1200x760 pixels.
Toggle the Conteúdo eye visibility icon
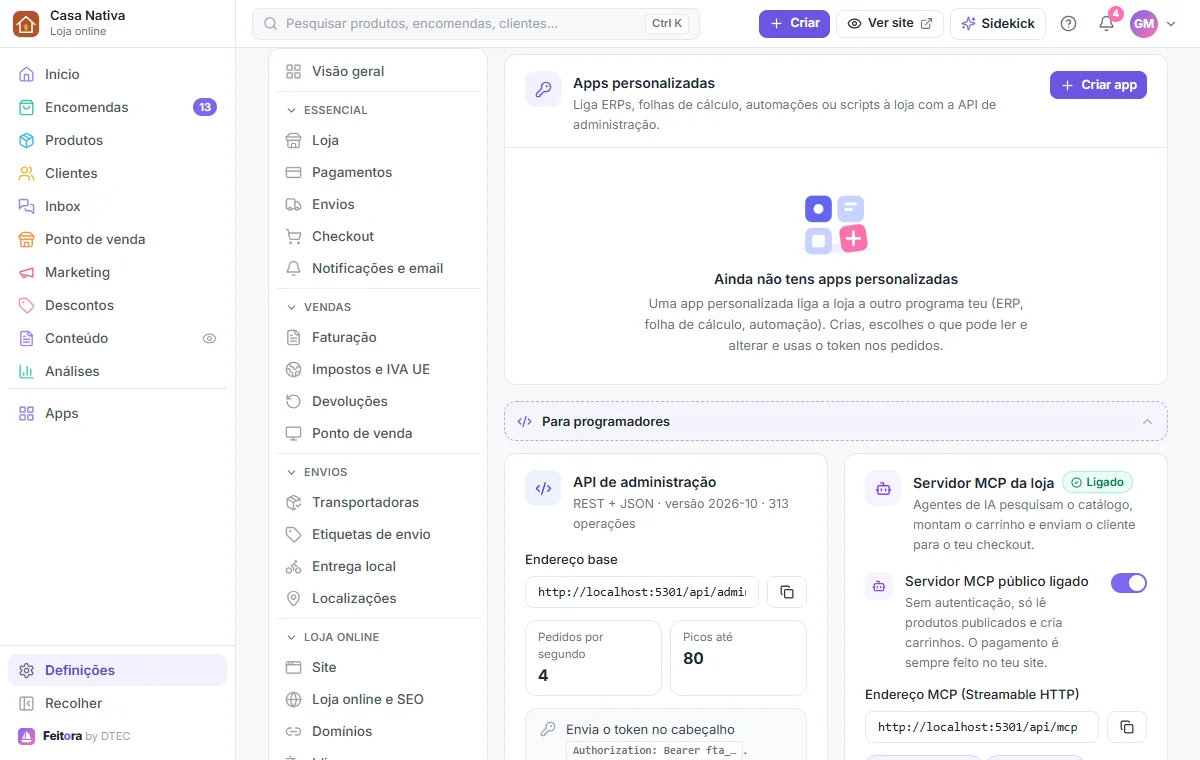(209, 338)
